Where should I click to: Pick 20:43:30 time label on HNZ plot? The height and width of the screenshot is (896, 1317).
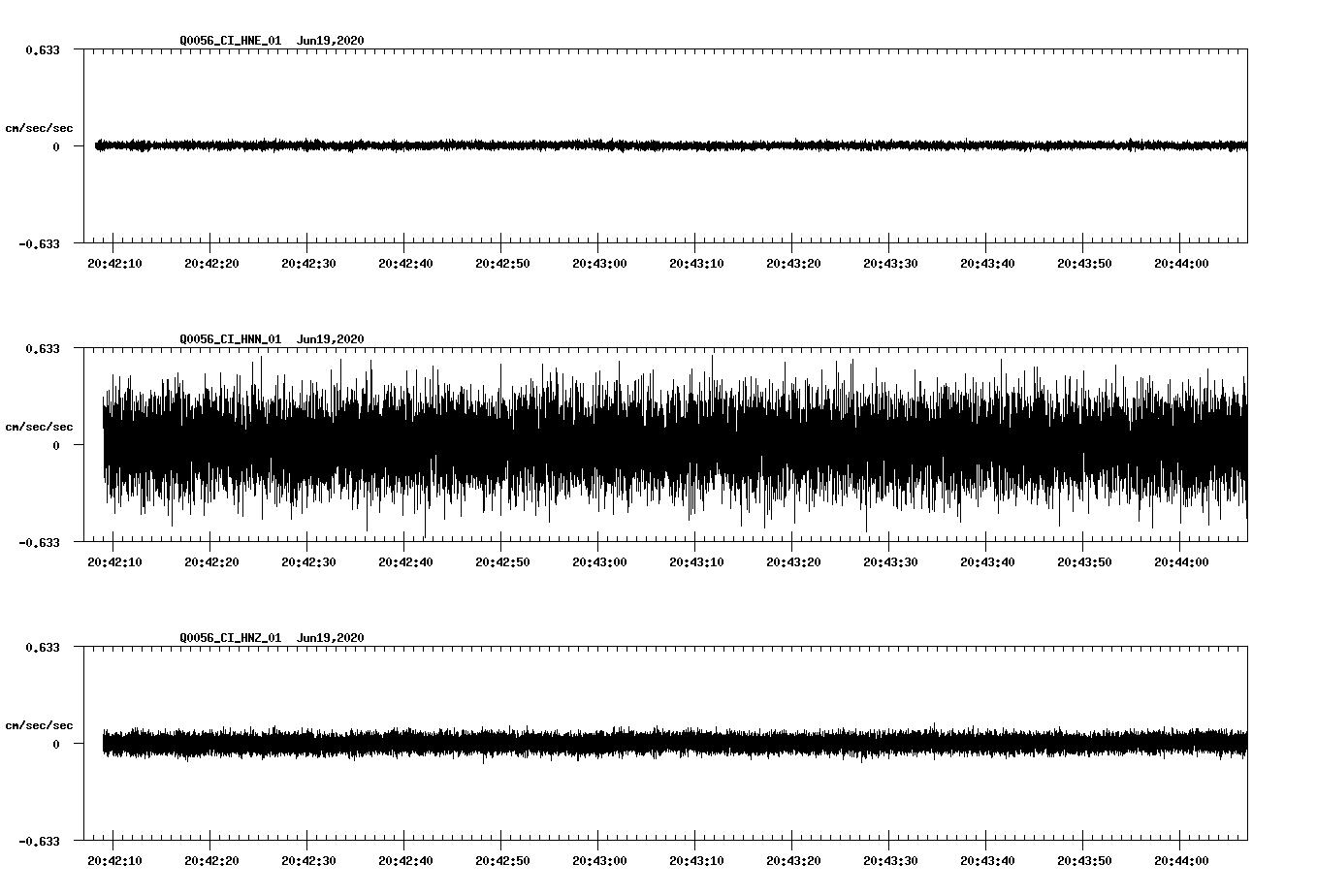pyautogui.click(x=890, y=861)
